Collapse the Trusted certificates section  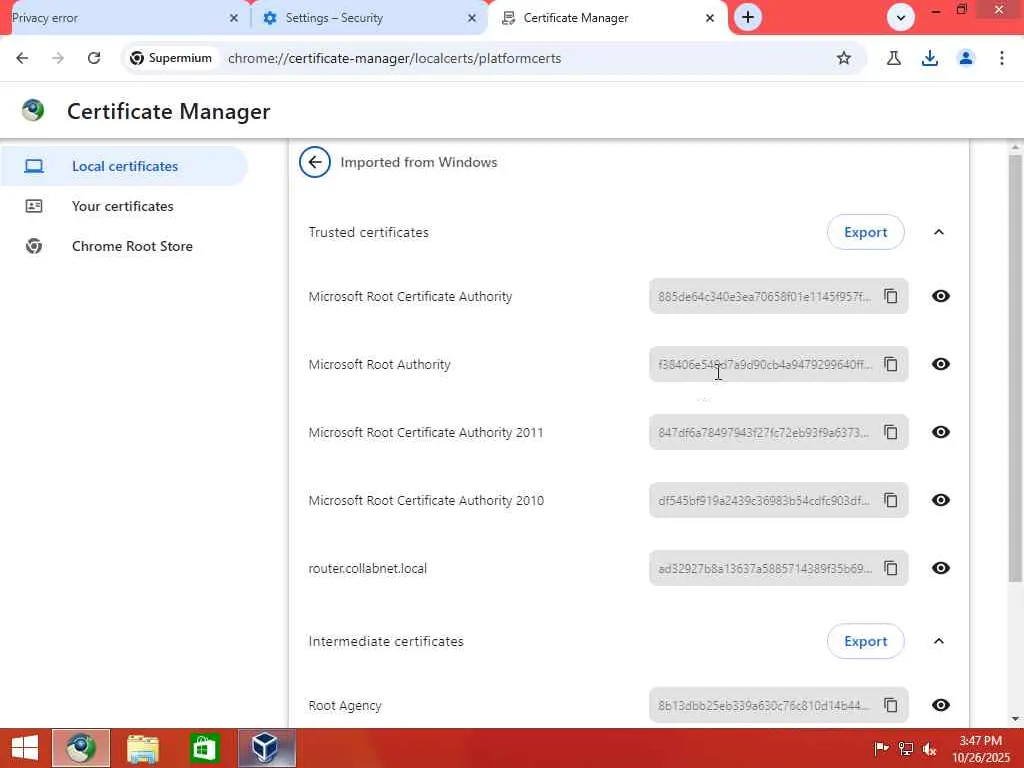[x=939, y=232]
